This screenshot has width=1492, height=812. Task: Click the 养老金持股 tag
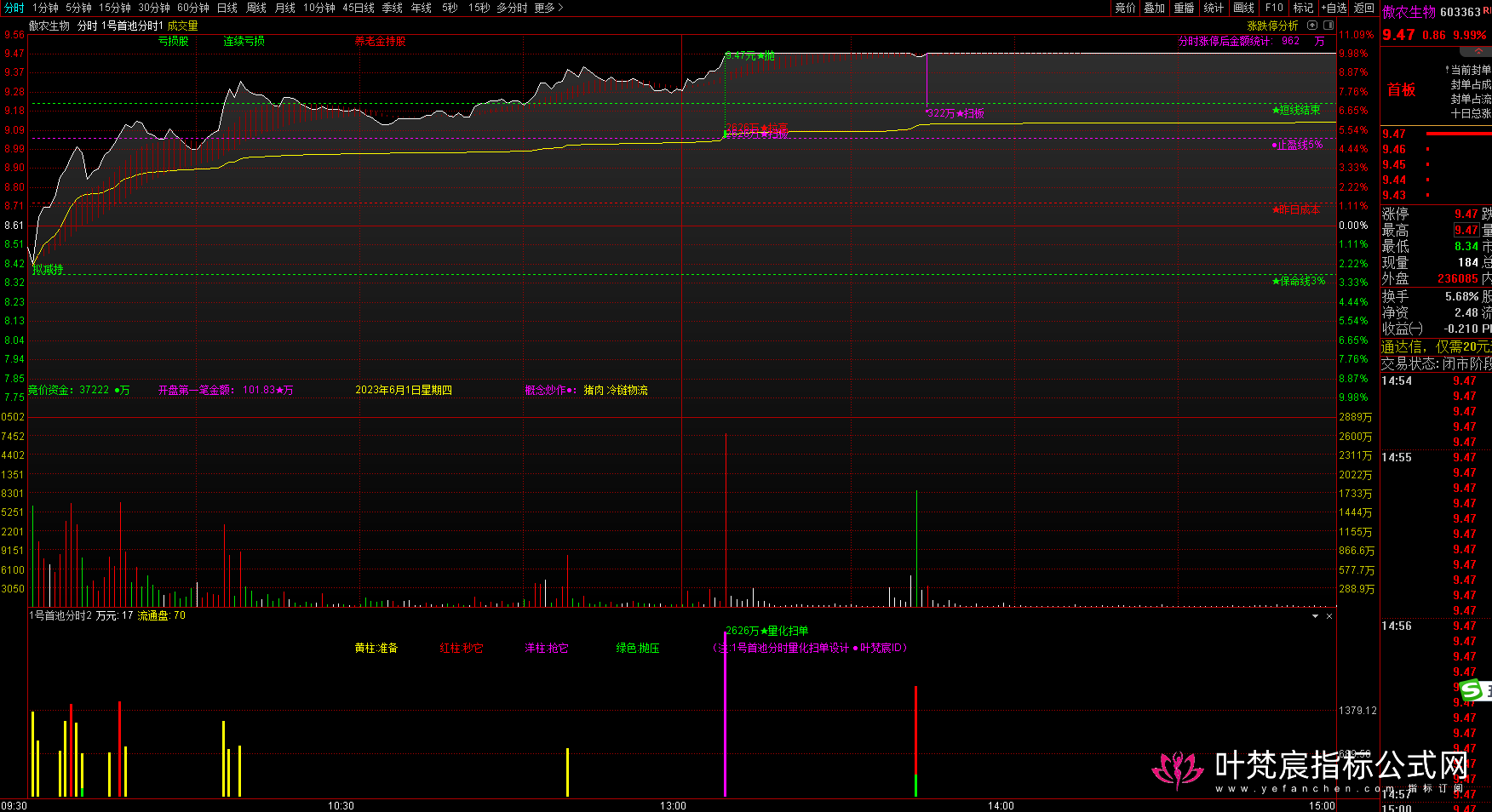pos(381,41)
